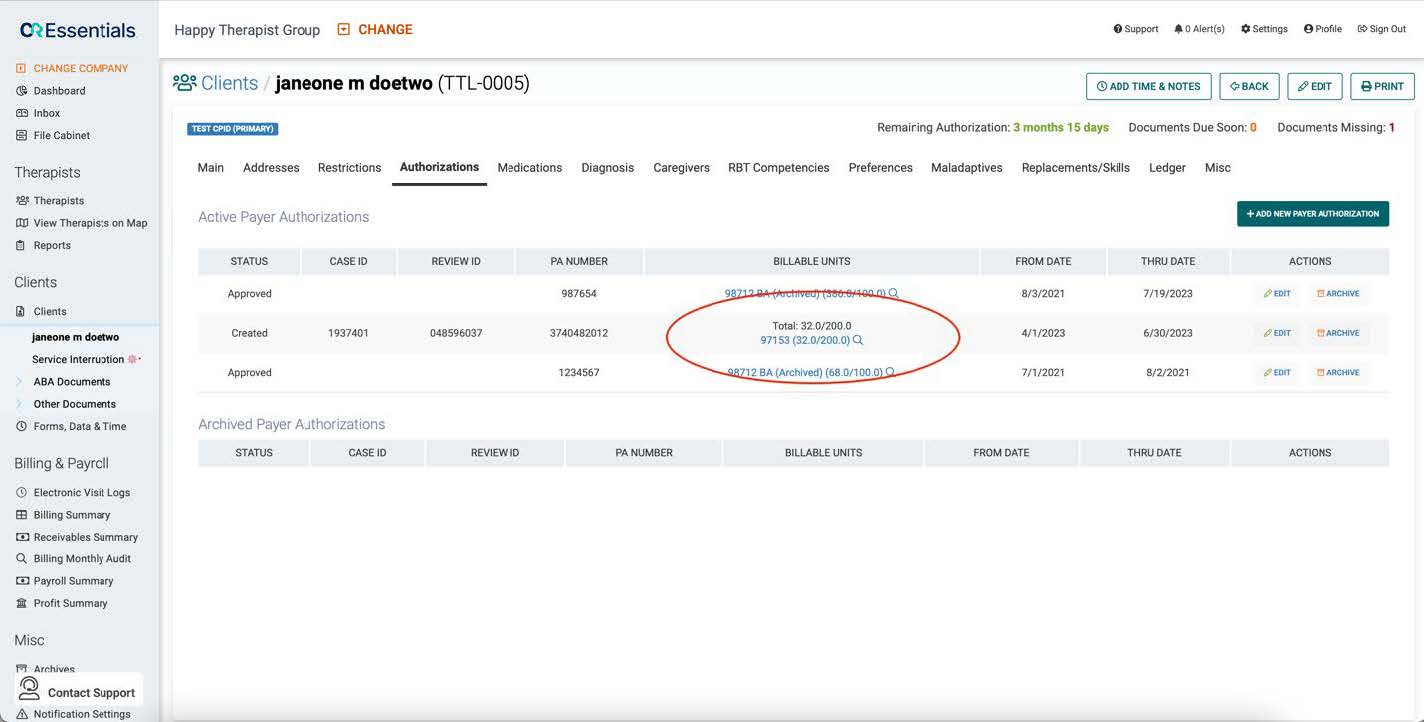Click the Contact Support headset icon

28,691
